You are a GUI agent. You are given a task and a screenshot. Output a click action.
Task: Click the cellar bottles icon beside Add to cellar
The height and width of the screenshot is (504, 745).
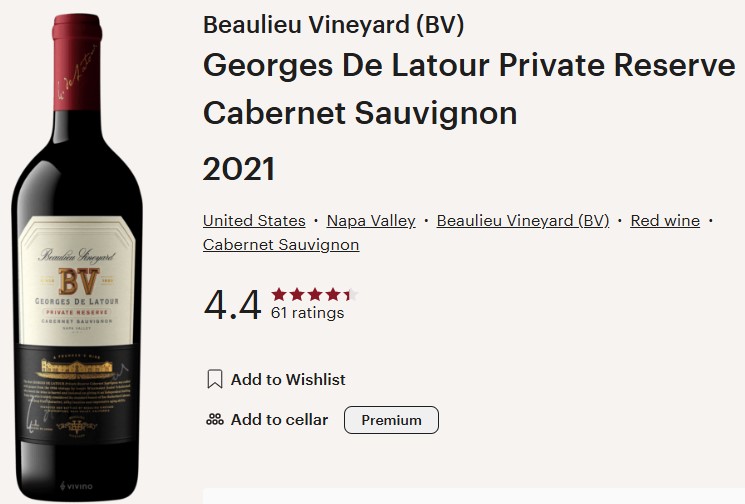tap(214, 420)
